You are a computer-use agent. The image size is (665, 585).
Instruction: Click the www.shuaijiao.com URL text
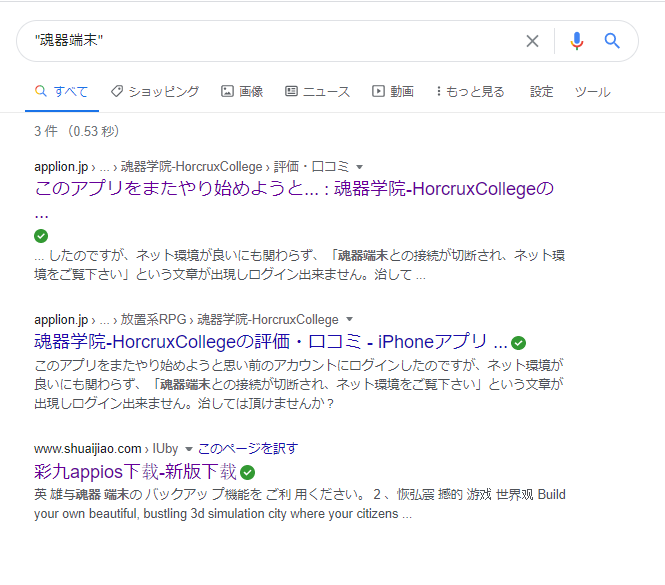coord(88,449)
